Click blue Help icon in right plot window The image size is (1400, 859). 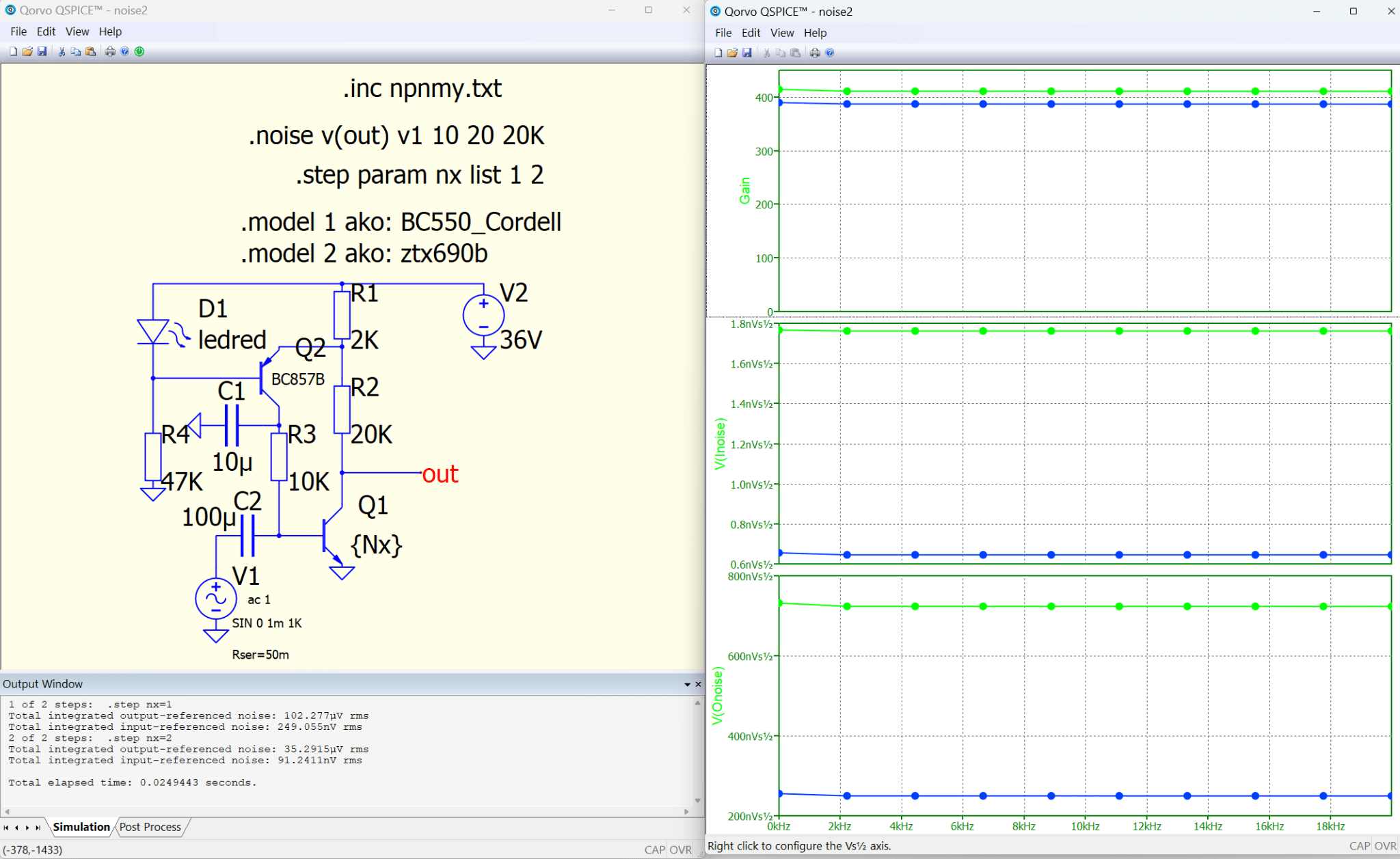coord(830,53)
